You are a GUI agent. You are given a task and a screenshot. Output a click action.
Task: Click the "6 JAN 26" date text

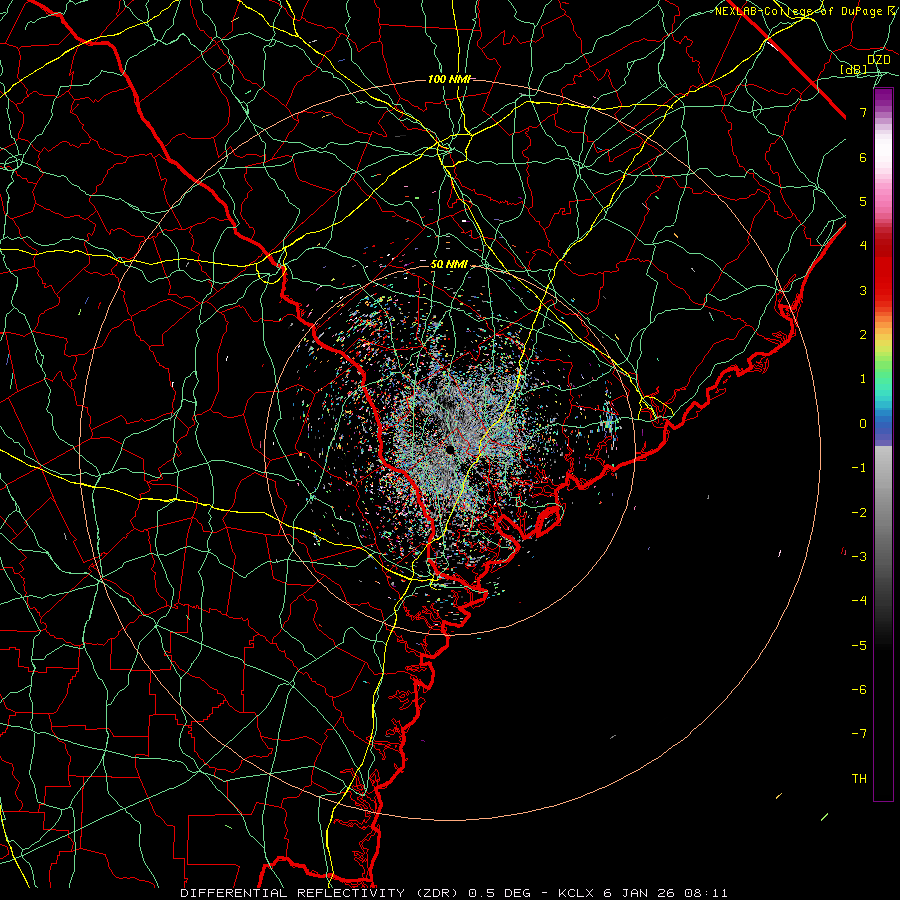click(x=638, y=893)
